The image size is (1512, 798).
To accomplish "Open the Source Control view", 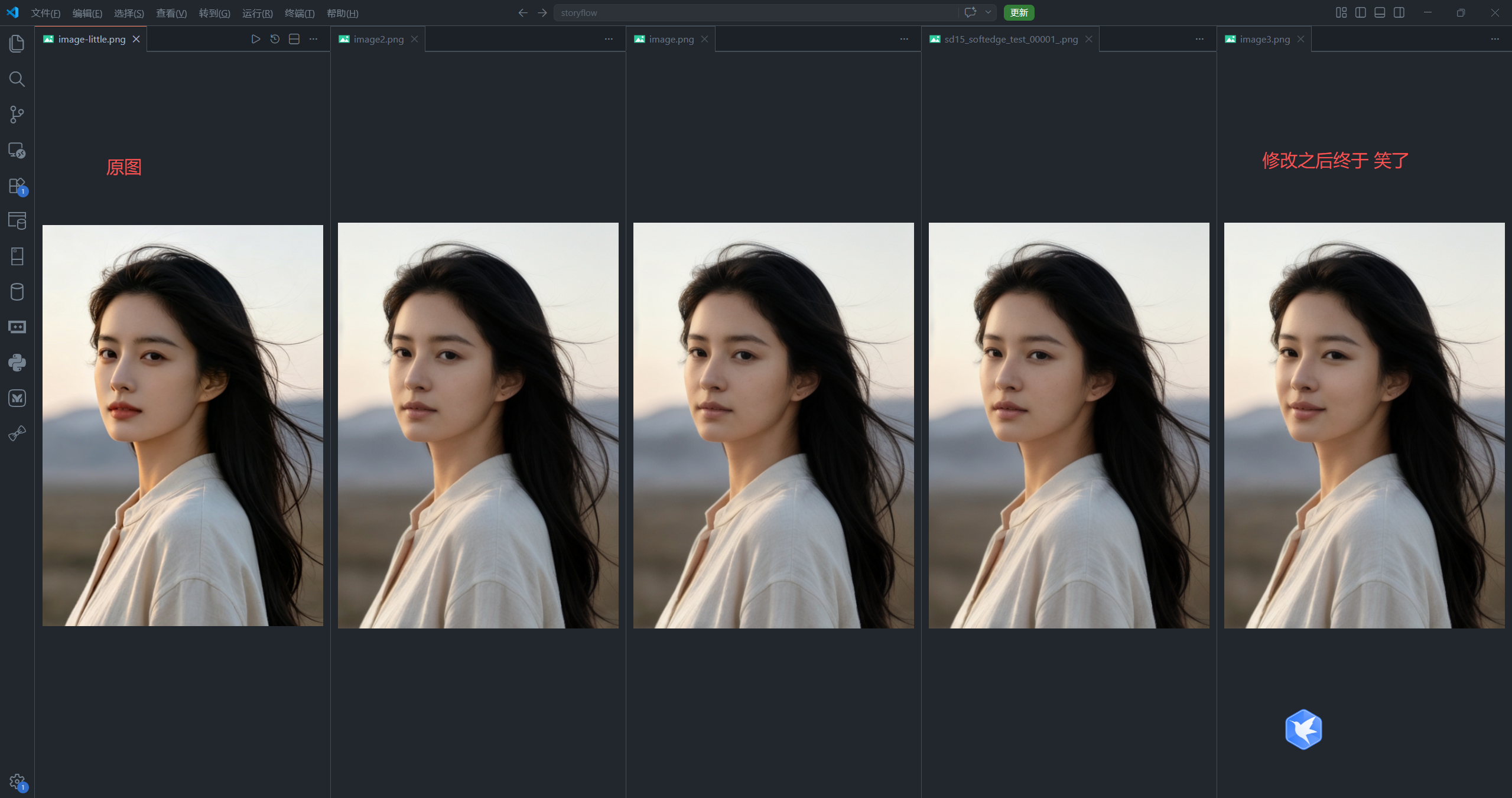I will (17, 115).
